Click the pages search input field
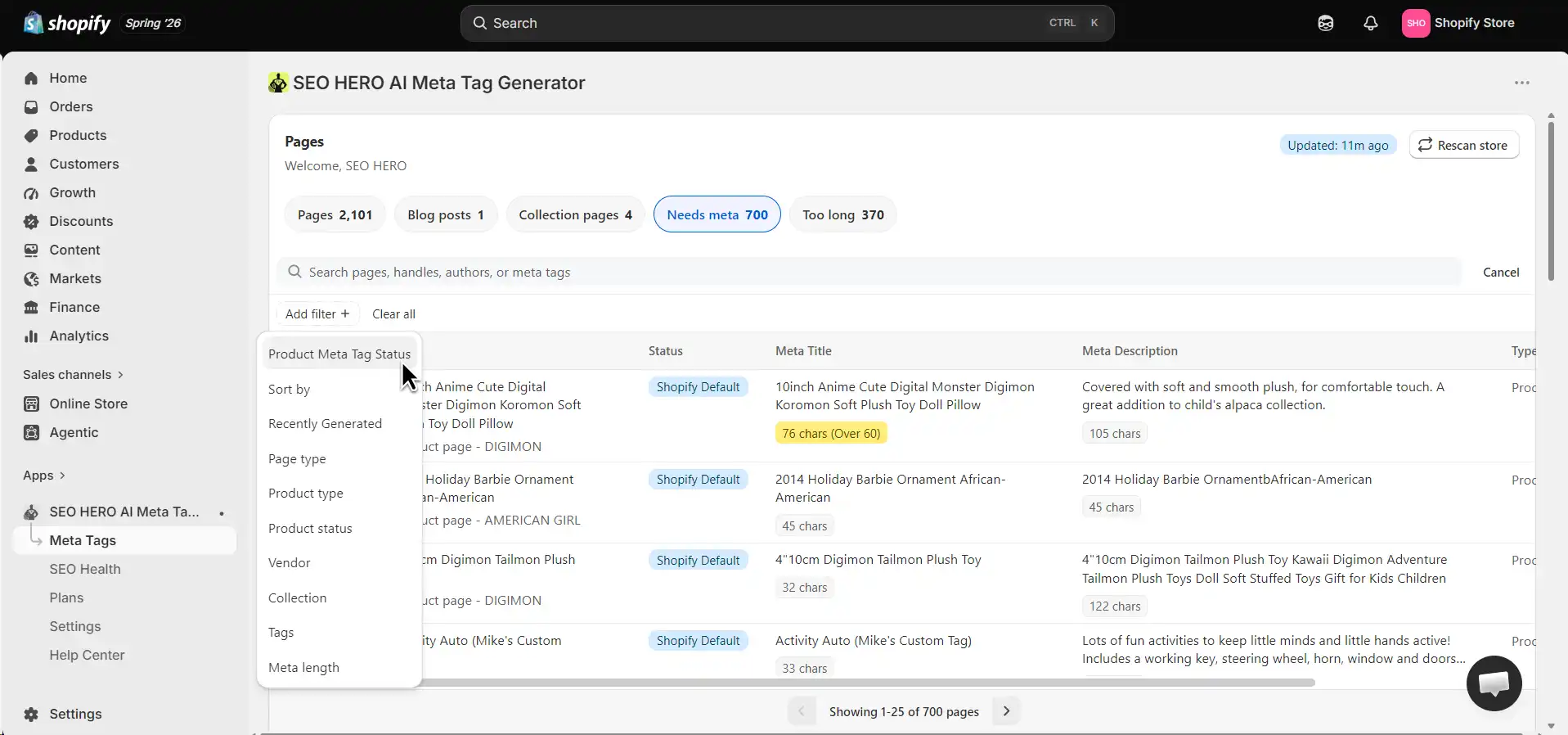The image size is (1568, 735). [869, 272]
